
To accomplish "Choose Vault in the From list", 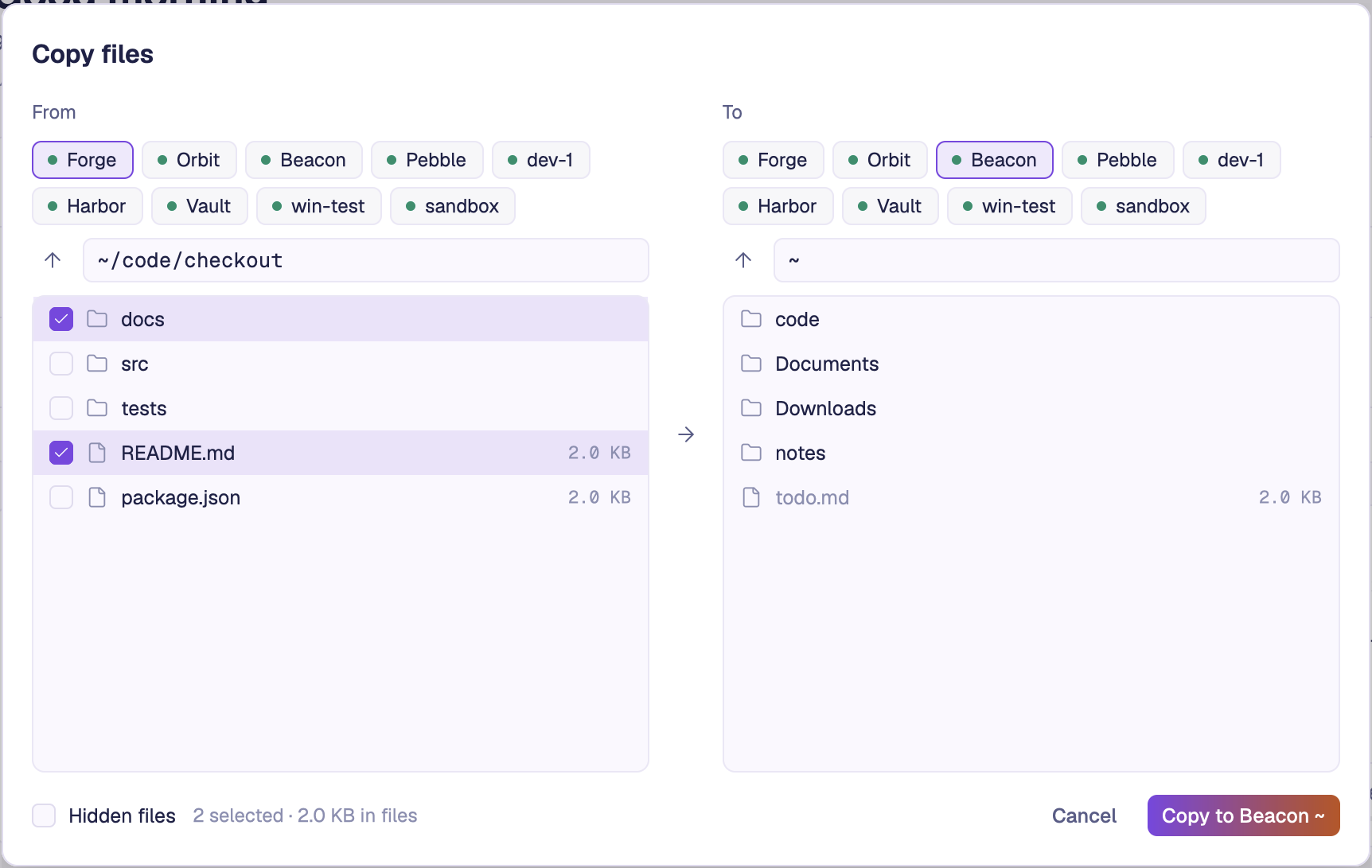I will (200, 206).
